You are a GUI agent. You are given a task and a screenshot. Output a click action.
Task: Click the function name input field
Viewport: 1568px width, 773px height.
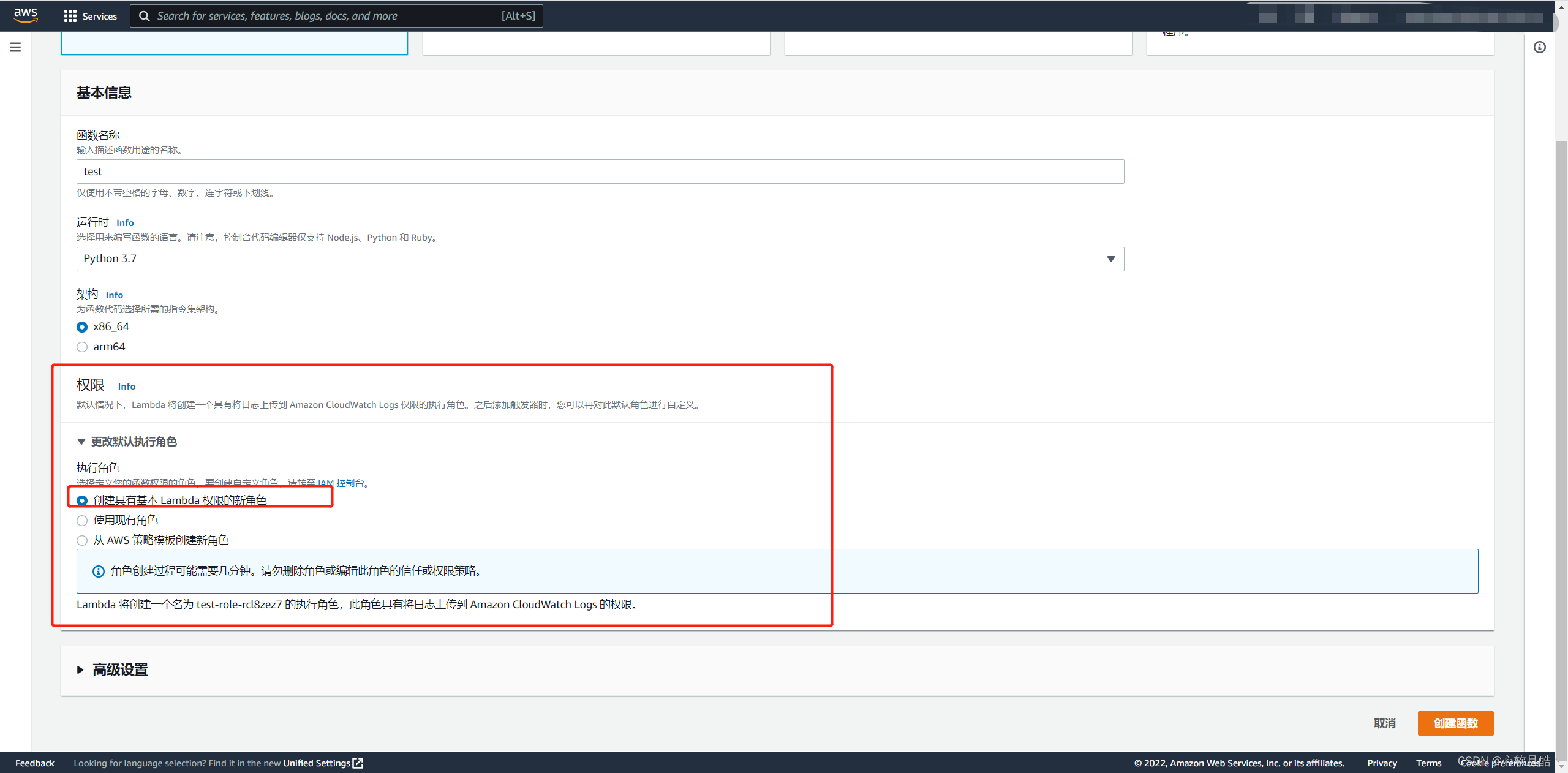(600, 172)
